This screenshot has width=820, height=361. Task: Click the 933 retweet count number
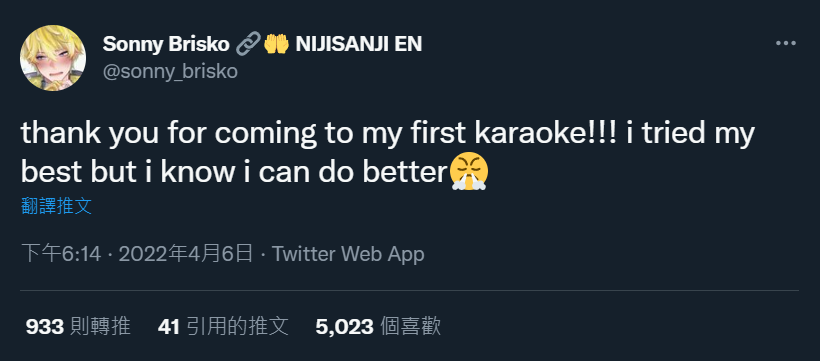click(x=44, y=327)
